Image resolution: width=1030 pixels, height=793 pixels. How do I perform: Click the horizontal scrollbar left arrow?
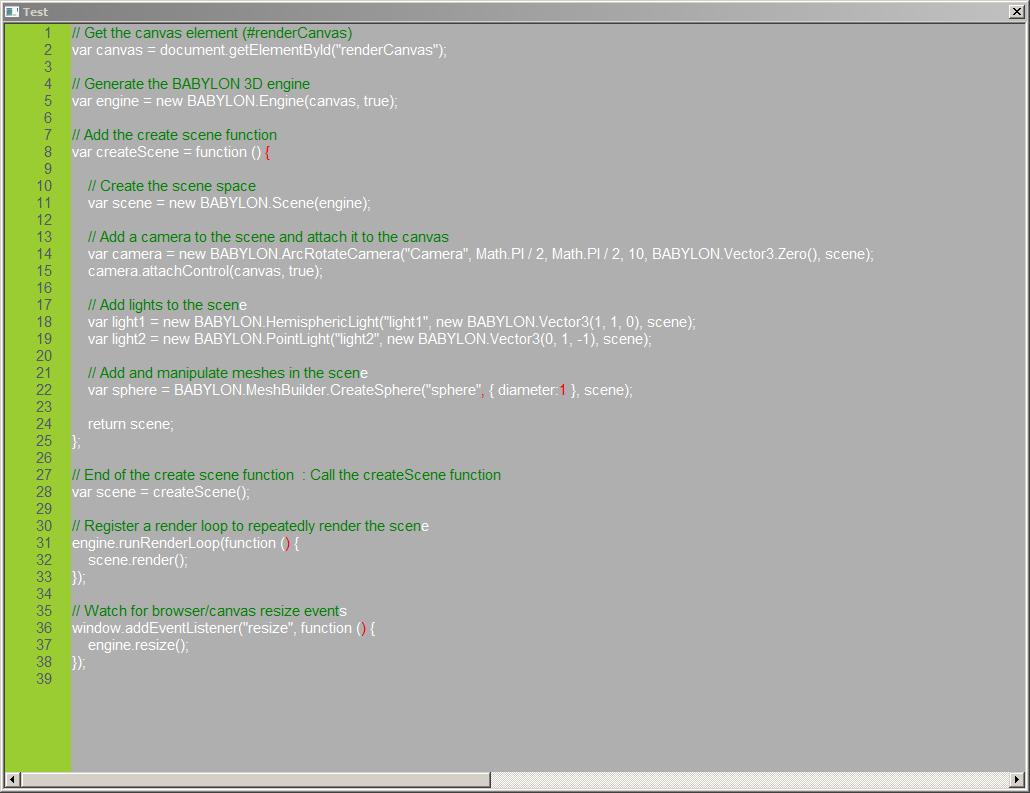pos(12,779)
